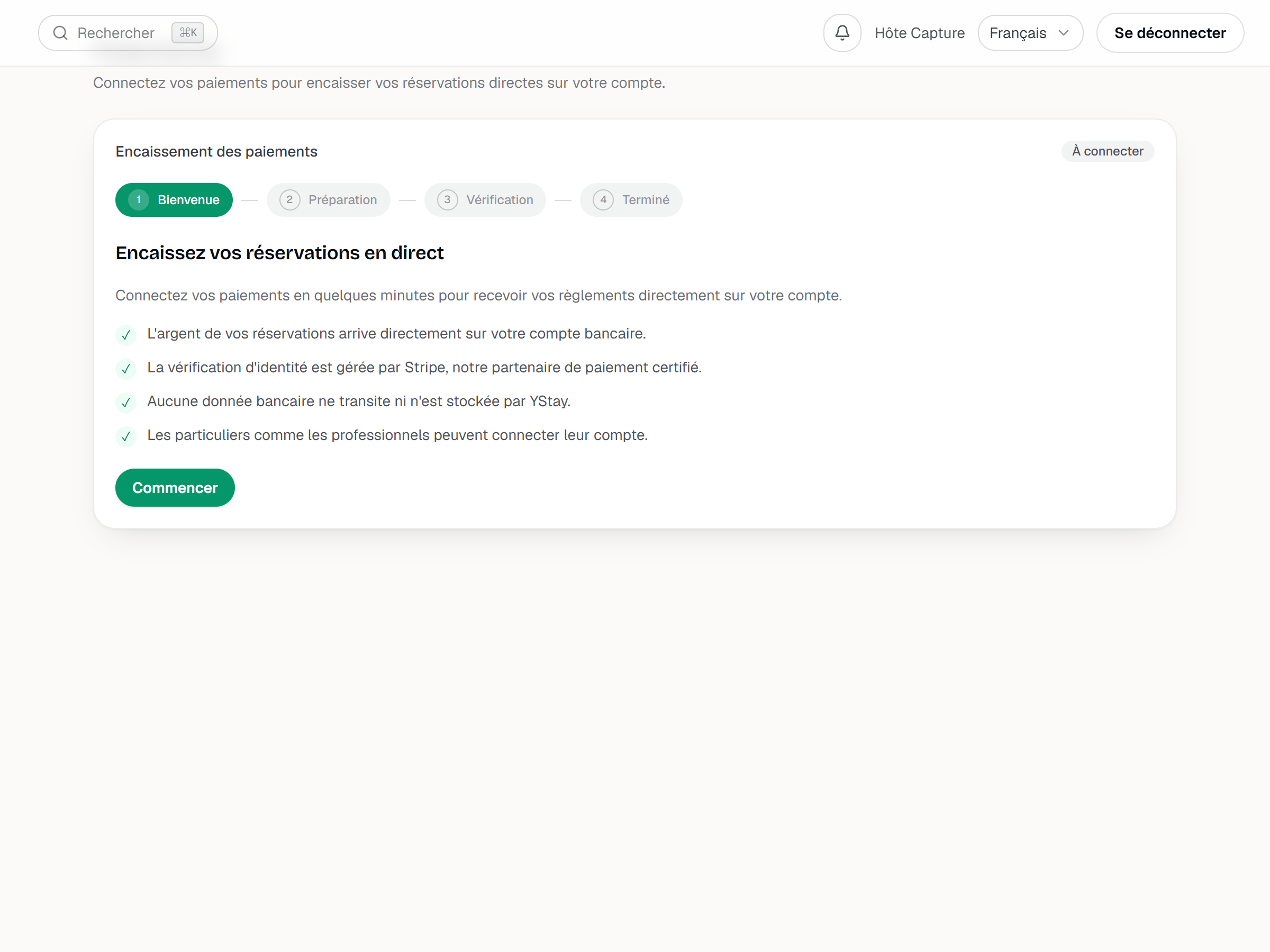Image resolution: width=1270 pixels, height=952 pixels.
Task: Click the text about Stripe identity verification
Action: click(x=424, y=367)
